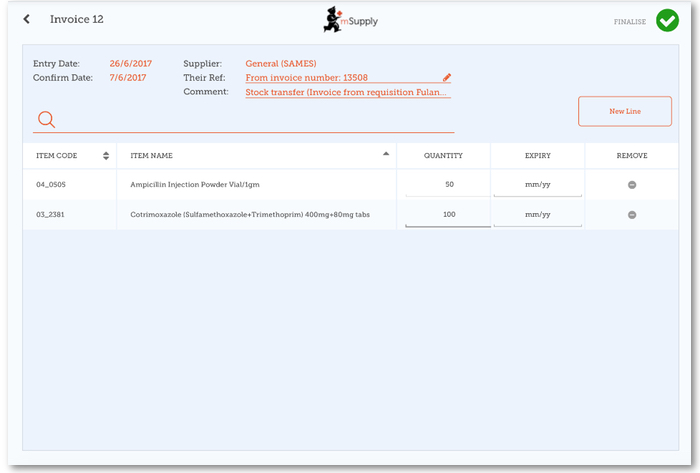Click the Quantity column header

click(x=443, y=156)
